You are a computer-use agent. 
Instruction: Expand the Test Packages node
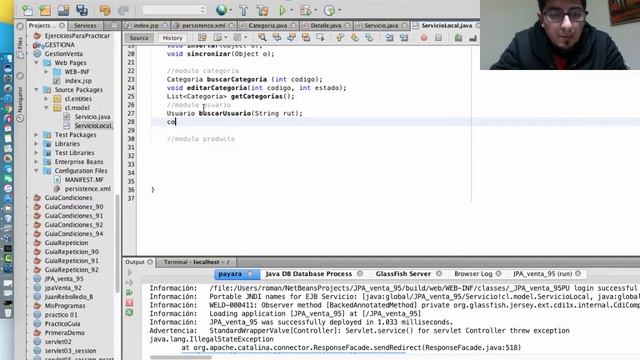click(36, 135)
